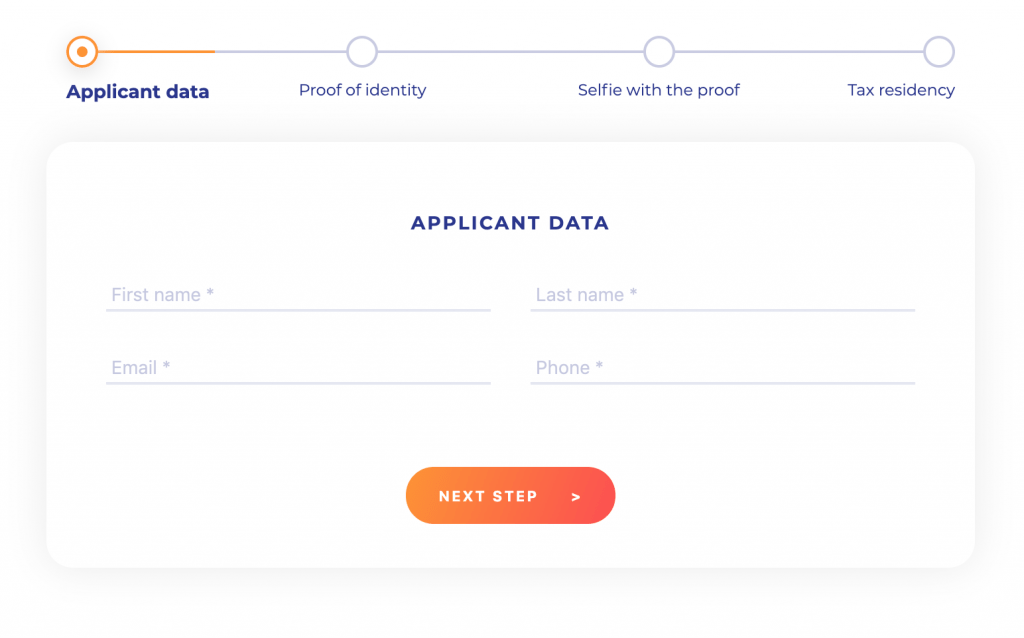Click the orange Applicant data step circle
Image resolution: width=1024 pixels, height=638 pixels.
pyautogui.click(x=82, y=51)
